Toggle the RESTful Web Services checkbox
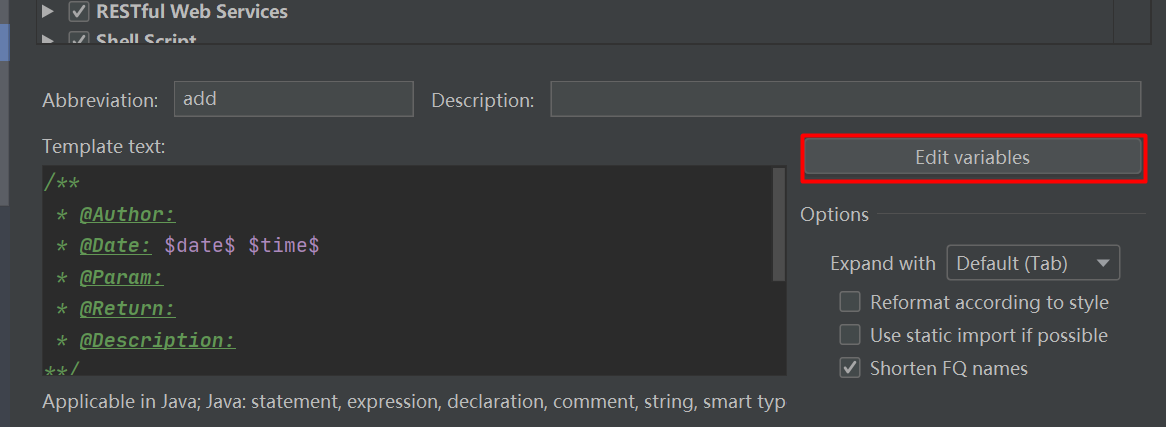Viewport: 1166px width, 427px height. (x=79, y=13)
